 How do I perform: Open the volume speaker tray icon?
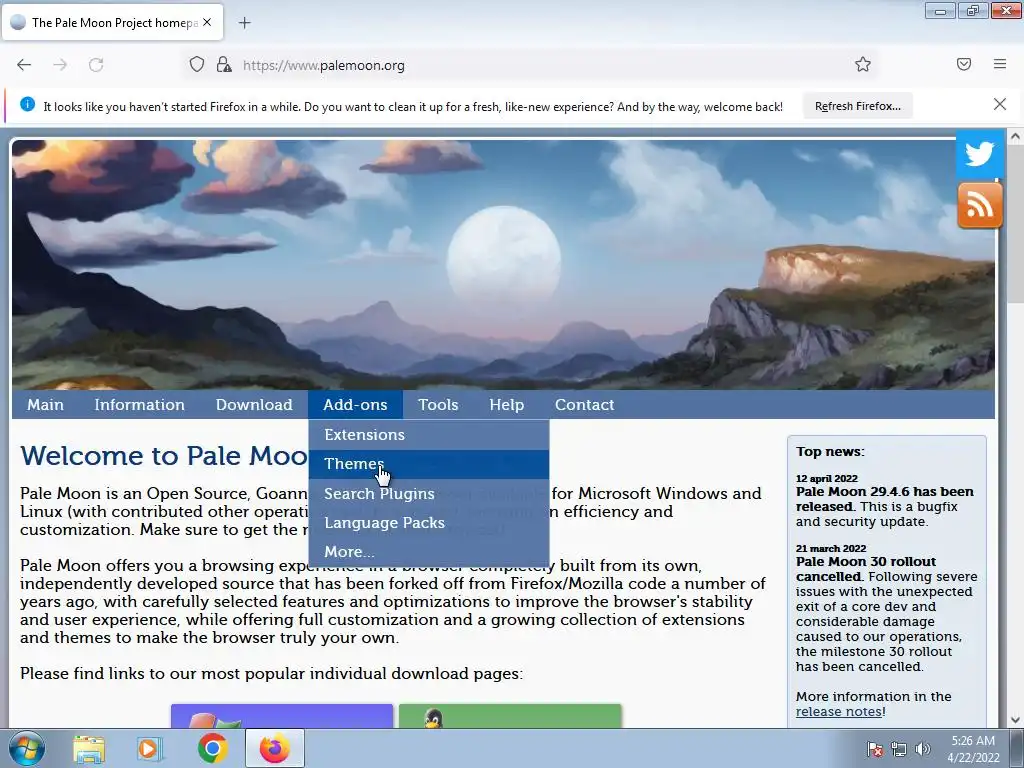922,749
